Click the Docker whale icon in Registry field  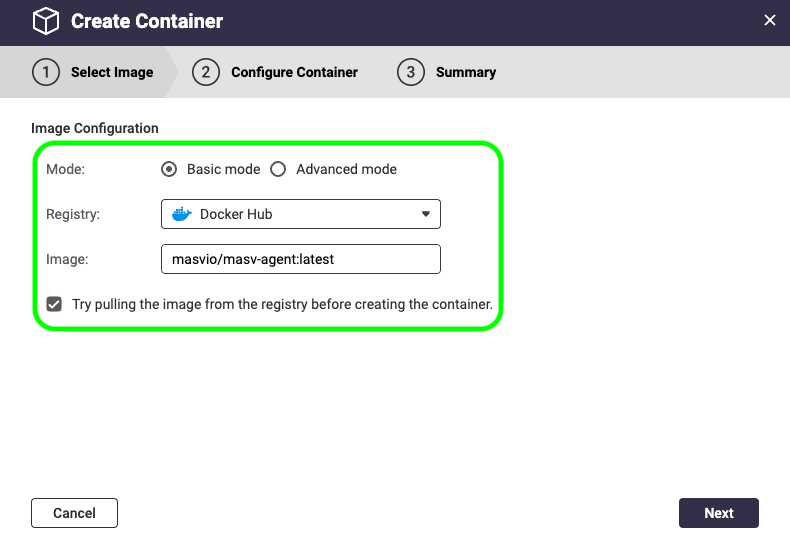181,214
